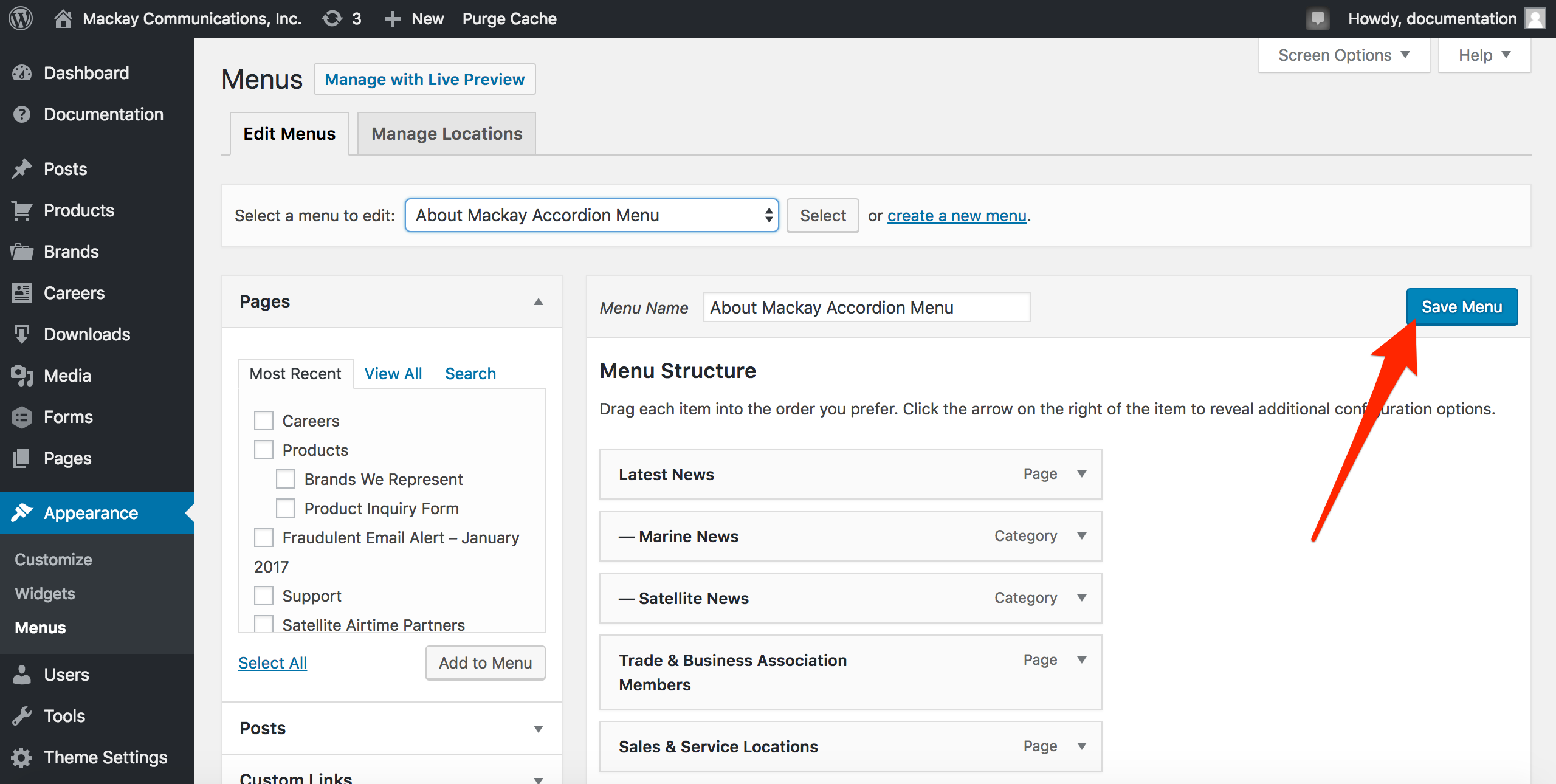The height and width of the screenshot is (784, 1556).
Task: Click the Tools wrench icon
Action: tap(22, 716)
